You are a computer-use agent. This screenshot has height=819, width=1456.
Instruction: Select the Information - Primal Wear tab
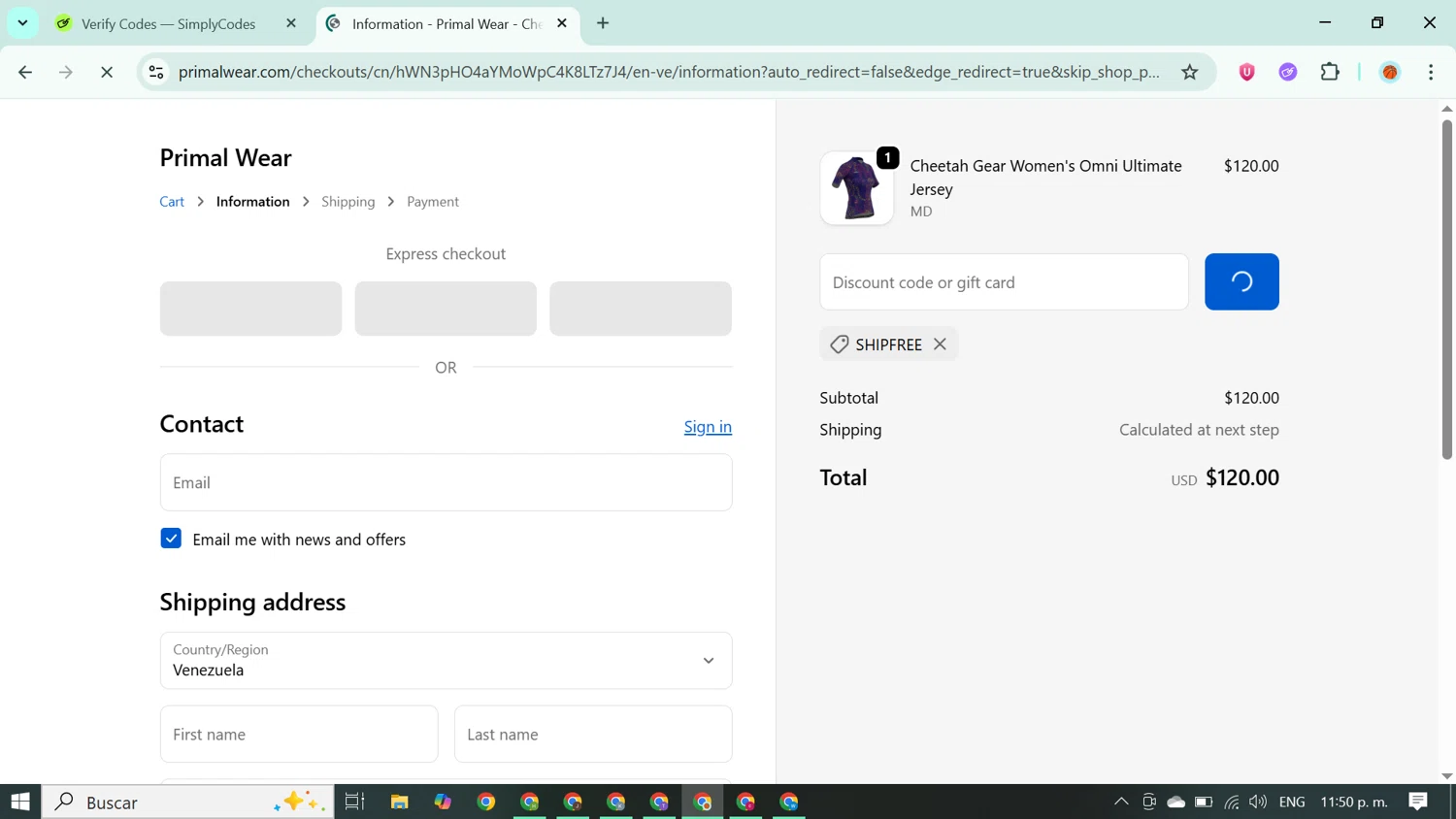(447, 23)
